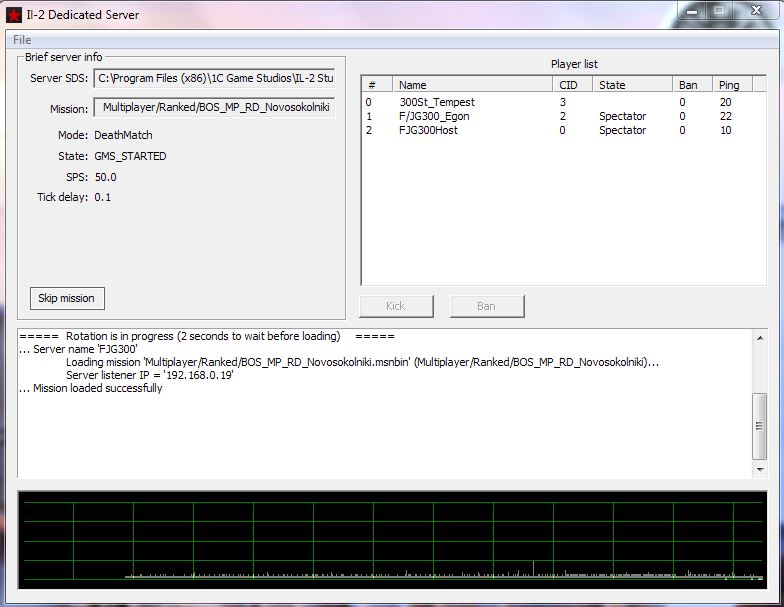
Task: Click the Server listener IP log line
Action: click(x=150, y=375)
